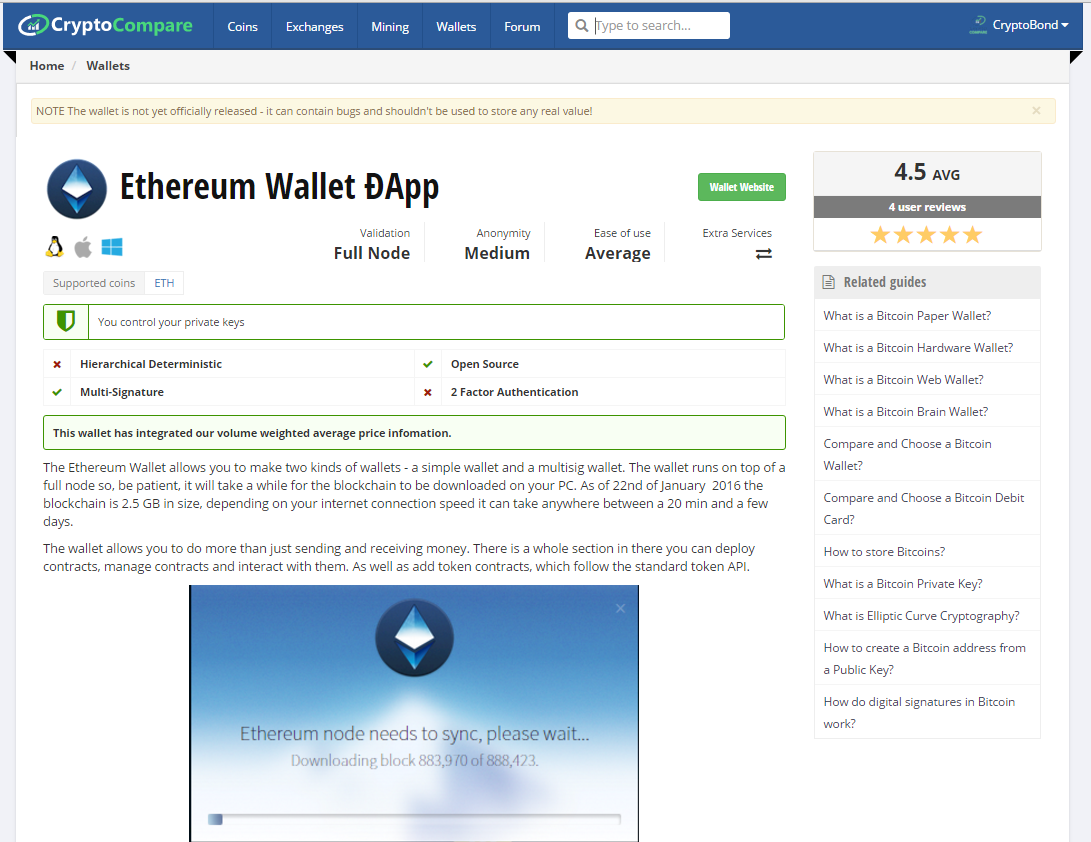Click the CryptoBond user avatar icon
The image size is (1091, 842).
[x=978, y=25]
